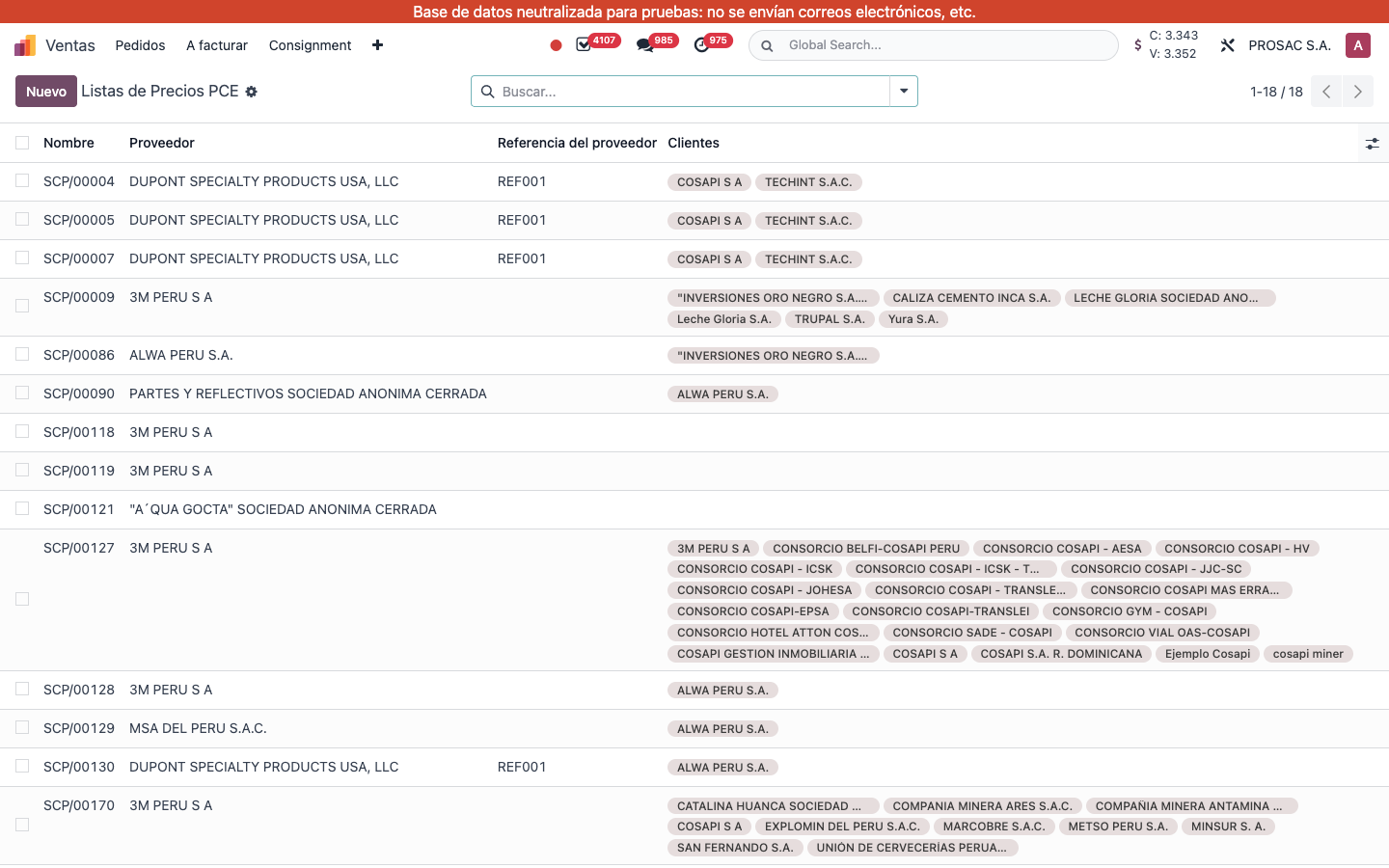This screenshot has height=868, width=1389.
Task: Focus the Global Search input
Action: coord(945,45)
